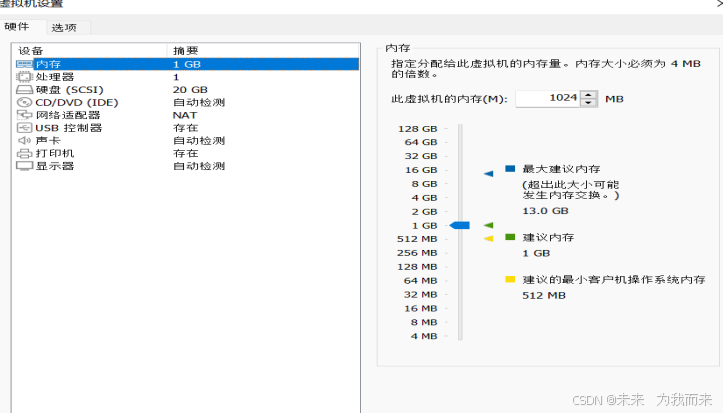This screenshot has width=723, height=413.
Task: Click the 打印机 printer icon
Action: point(24,153)
